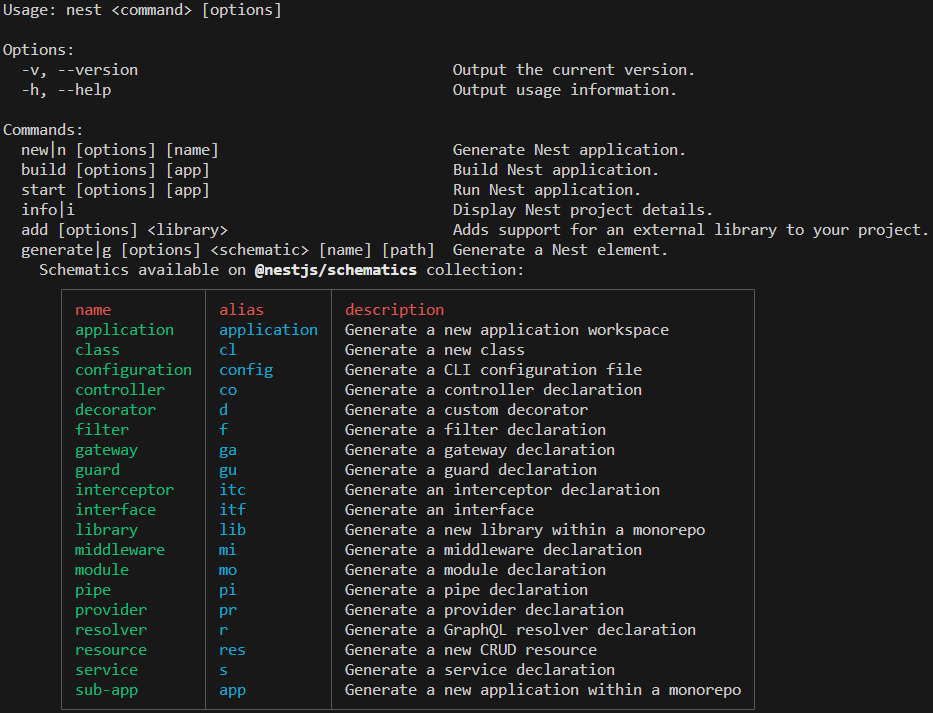This screenshot has width=933, height=713.
Task: Select 'Generate a new CRUD resource' description
Action: (x=471, y=650)
